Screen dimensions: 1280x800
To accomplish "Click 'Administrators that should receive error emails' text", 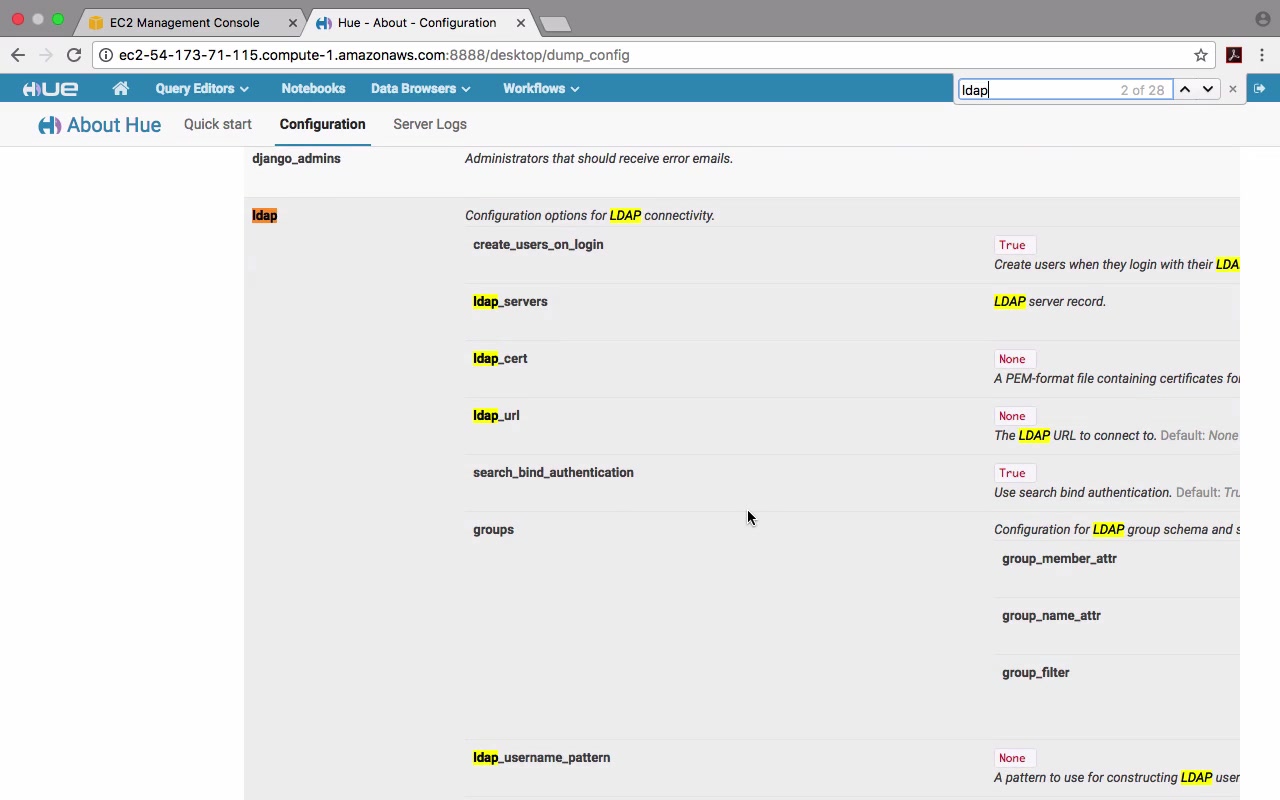I will click(x=599, y=158).
